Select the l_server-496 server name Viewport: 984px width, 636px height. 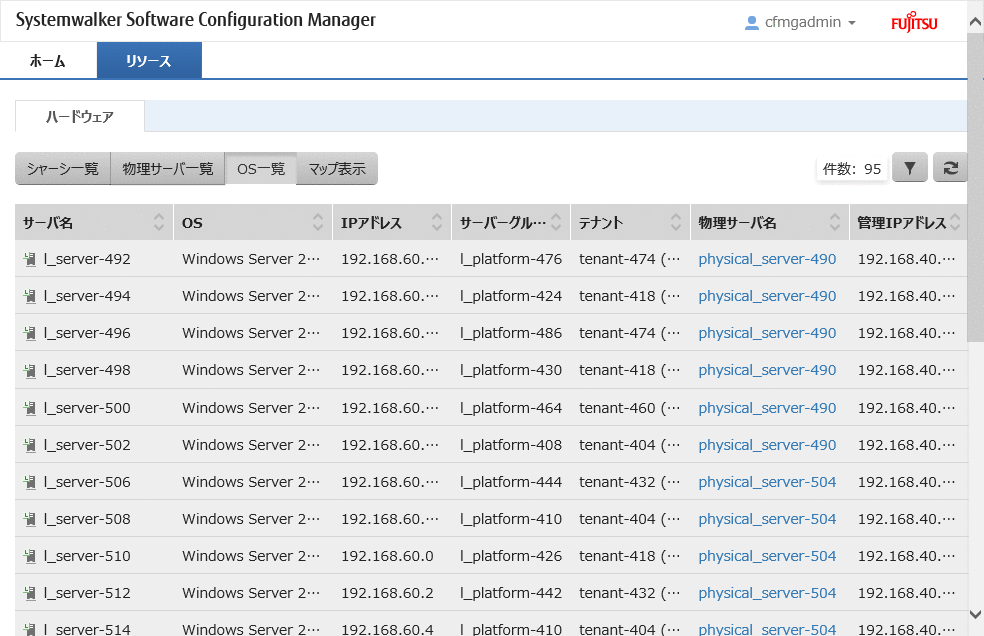coord(87,333)
